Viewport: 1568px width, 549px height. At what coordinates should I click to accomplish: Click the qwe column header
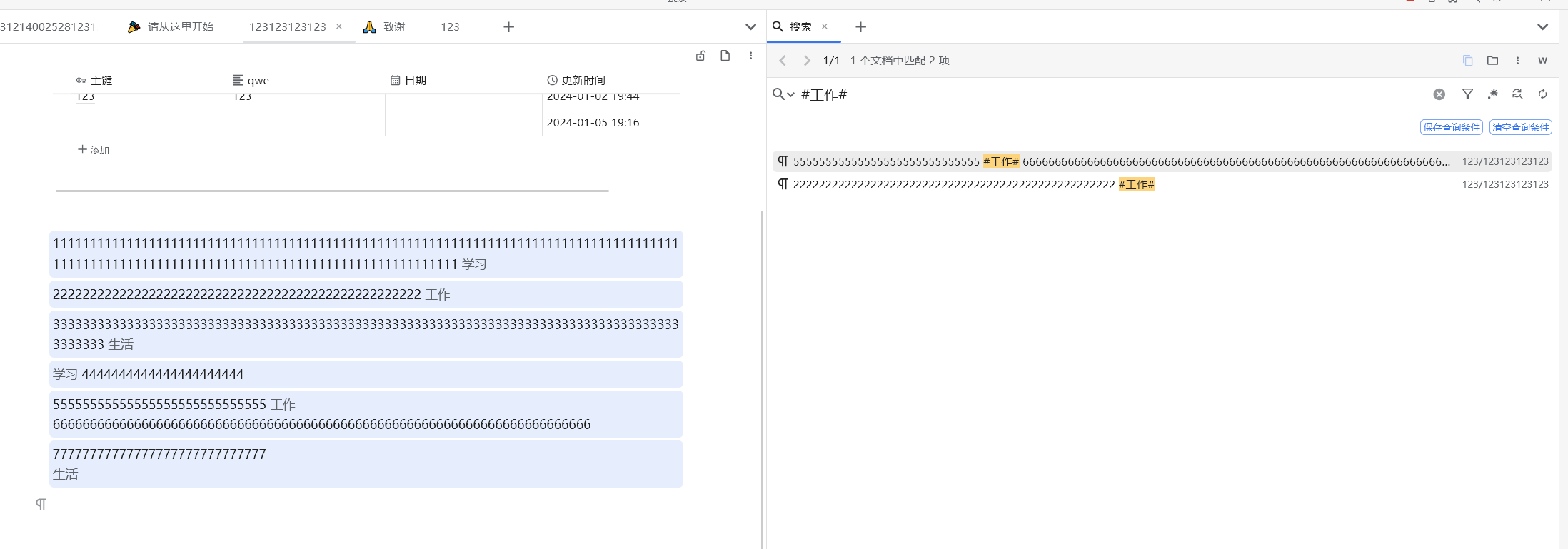point(251,80)
